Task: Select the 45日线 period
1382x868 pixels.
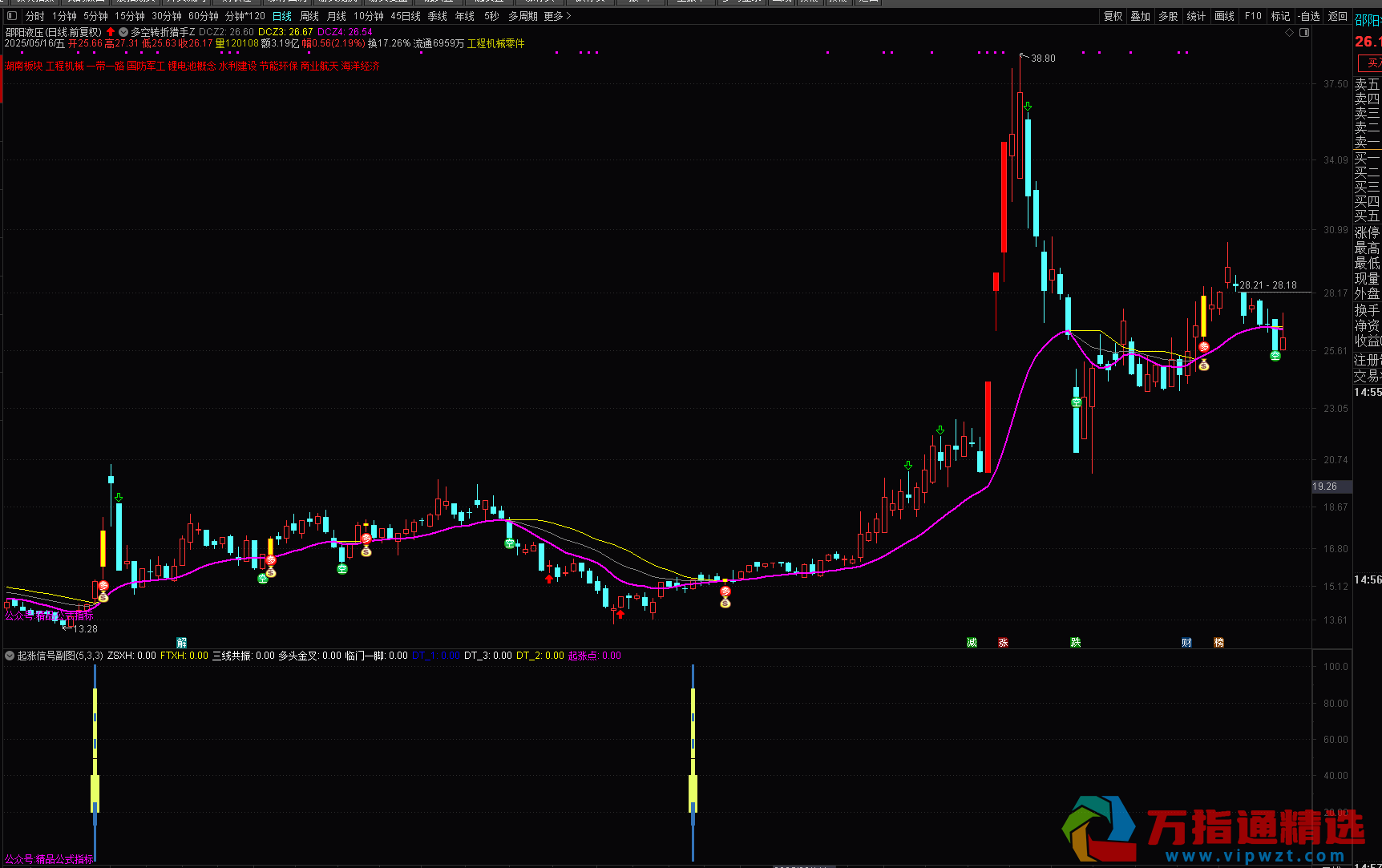Action: [406, 16]
